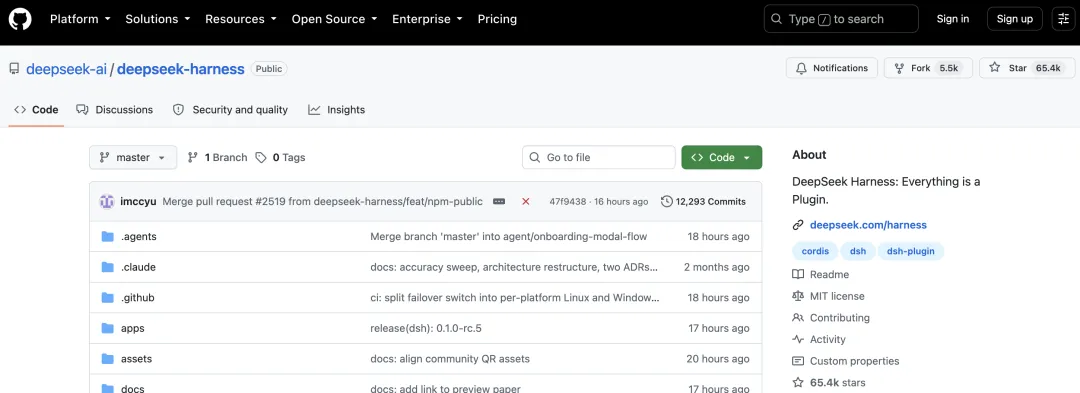Expand the Enterprise navigation menu

pos(428,19)
